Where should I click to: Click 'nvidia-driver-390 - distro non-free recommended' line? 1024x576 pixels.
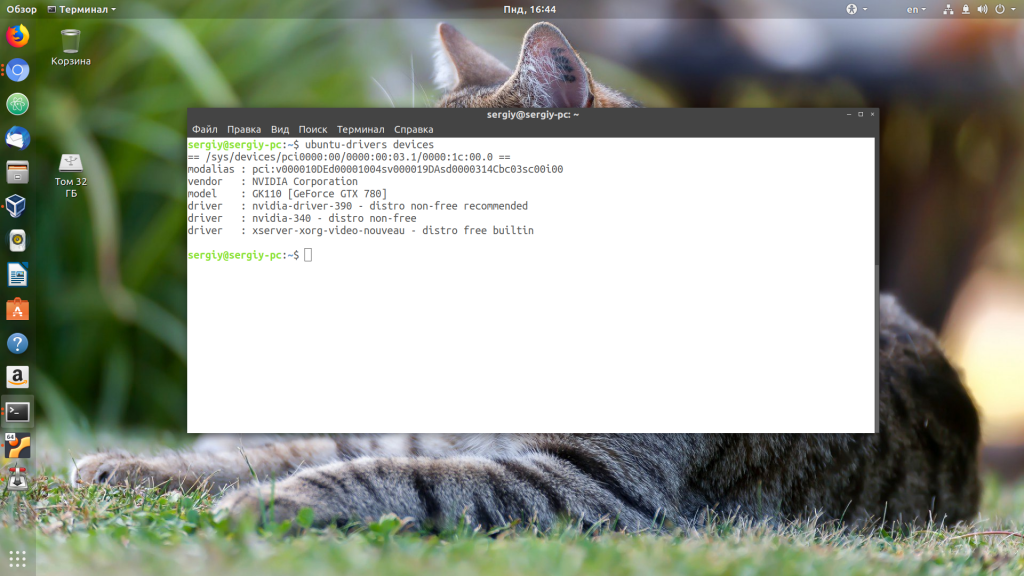(x=390, y=206)
